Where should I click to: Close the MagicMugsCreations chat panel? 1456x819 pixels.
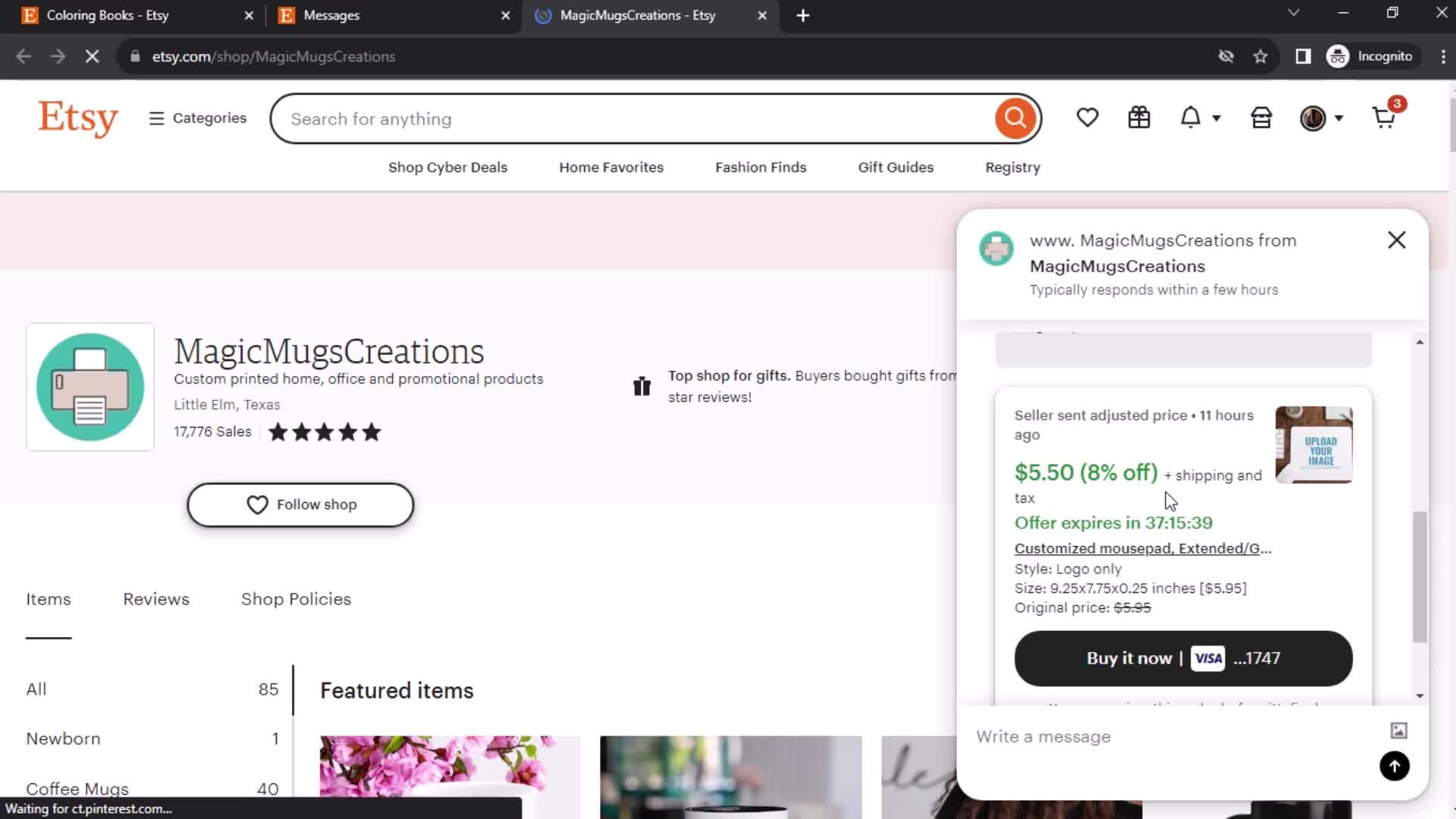pos(1396,240)
